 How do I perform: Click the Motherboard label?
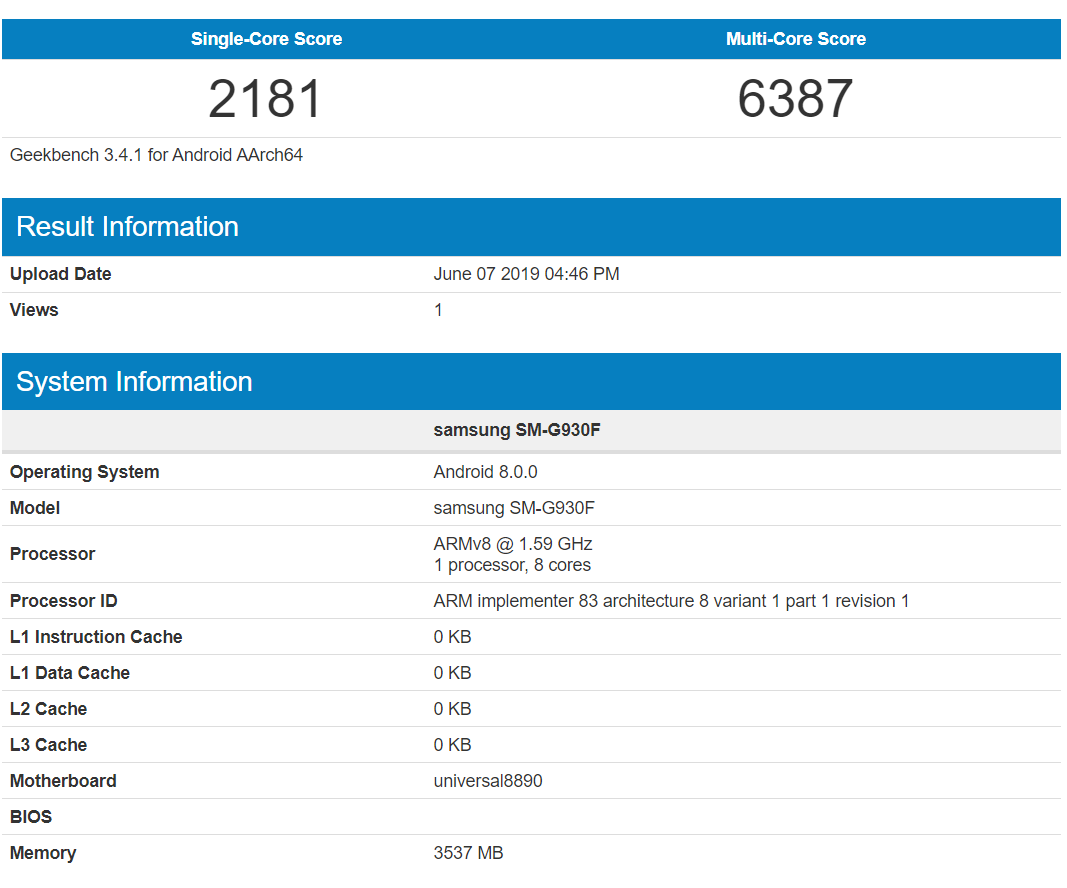(x=63, y=781)
